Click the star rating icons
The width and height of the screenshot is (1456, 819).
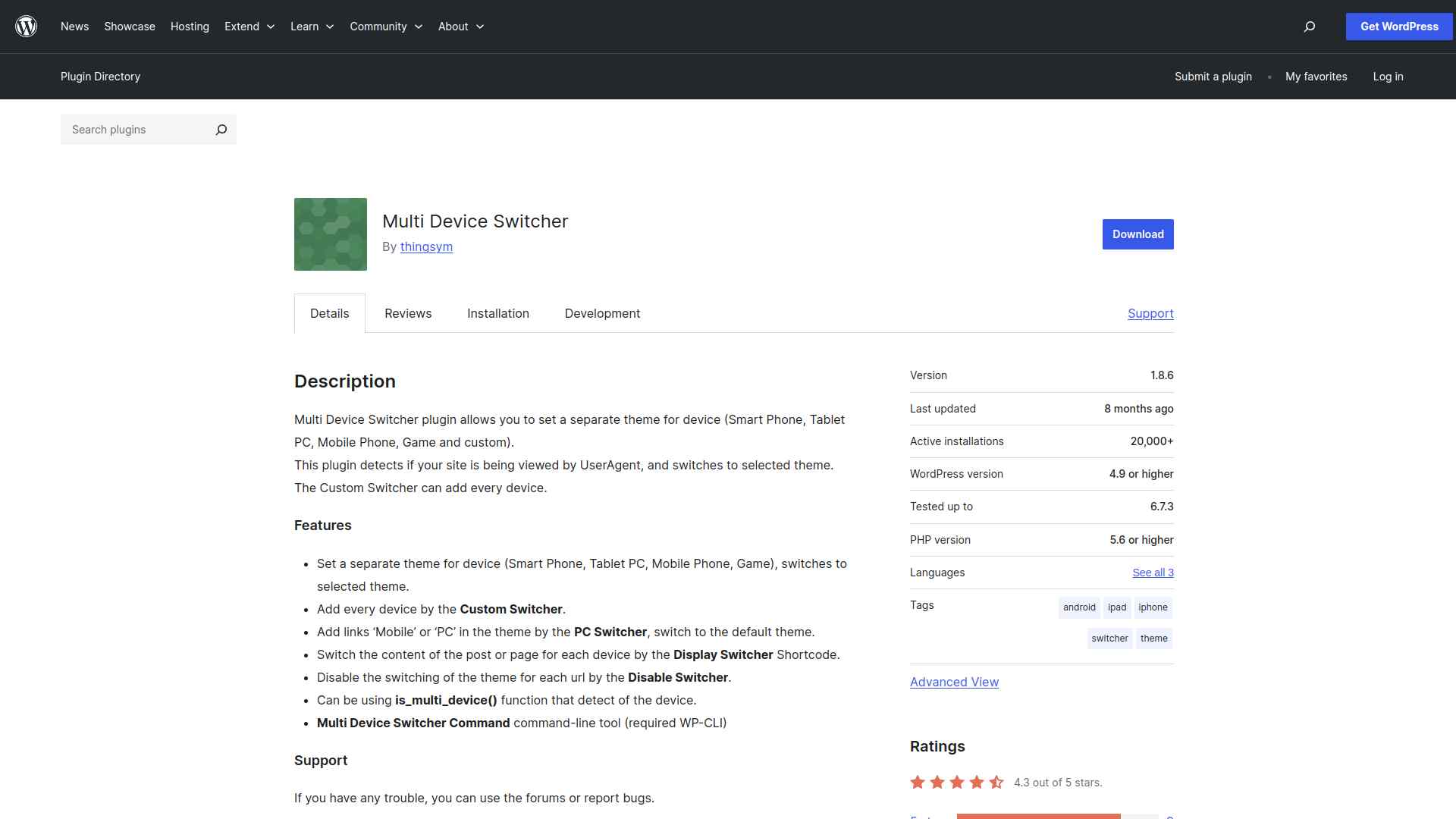957,782
